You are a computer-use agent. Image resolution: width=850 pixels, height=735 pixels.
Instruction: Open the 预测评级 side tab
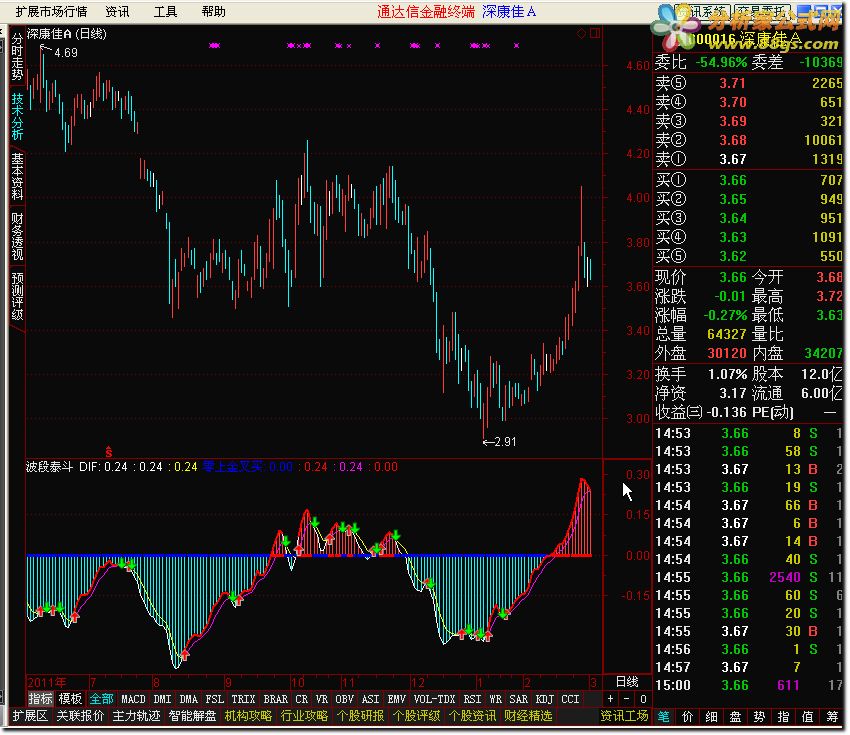point(17,296)
